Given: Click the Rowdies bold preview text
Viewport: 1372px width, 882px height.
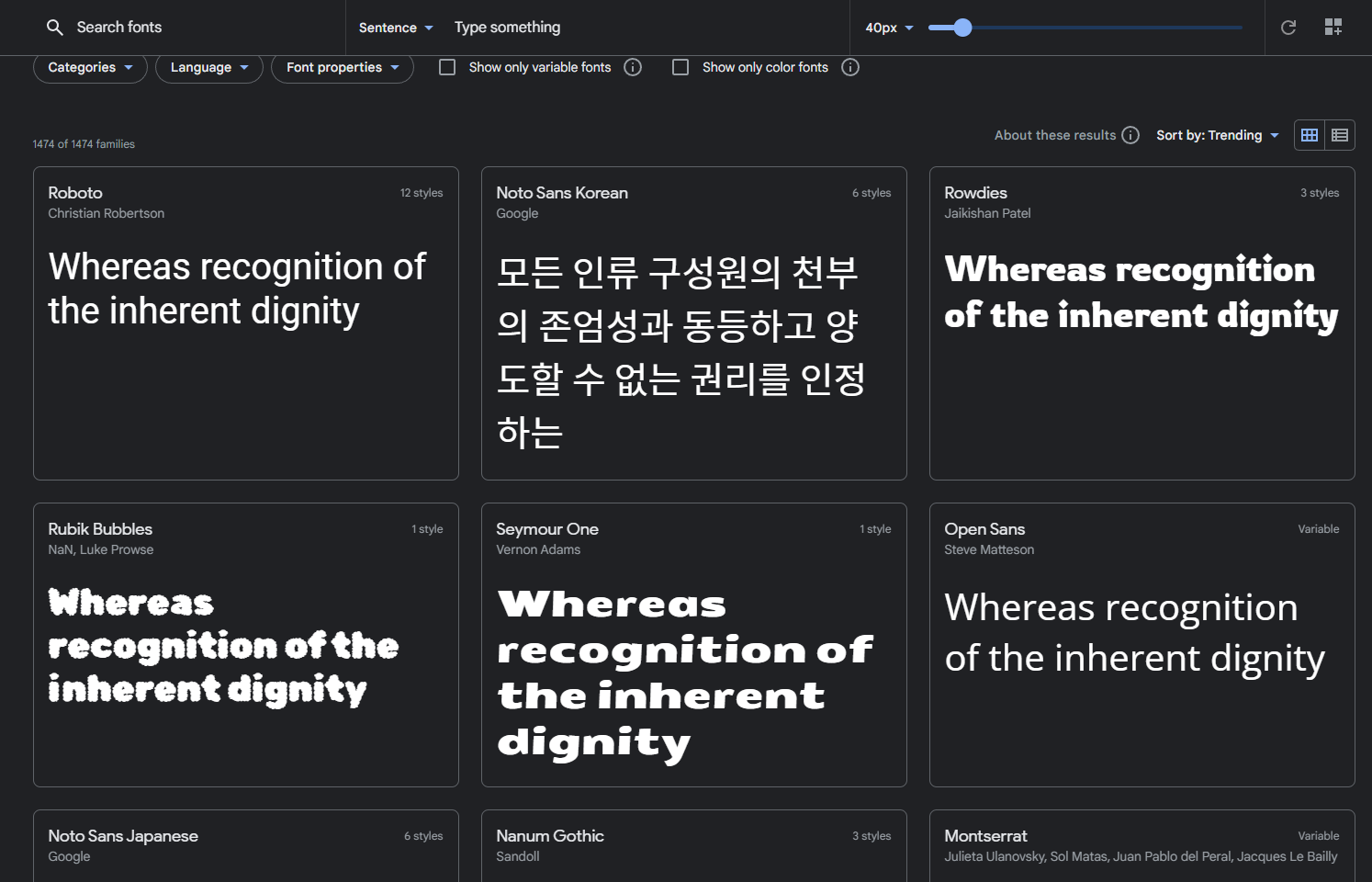Looking at the screenshot, I should (x=1141, y=292).
